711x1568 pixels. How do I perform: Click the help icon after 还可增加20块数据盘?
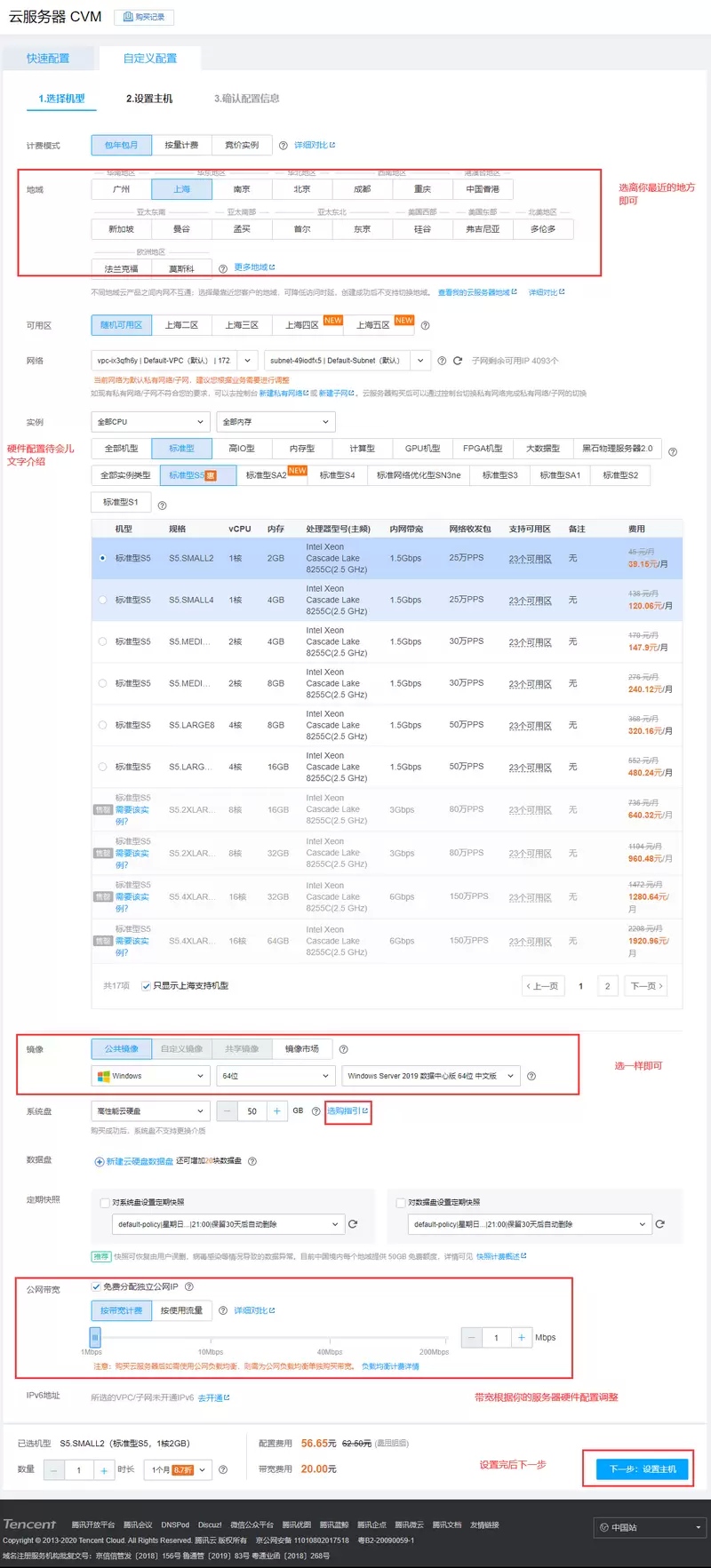click(x=252, y=1161)
